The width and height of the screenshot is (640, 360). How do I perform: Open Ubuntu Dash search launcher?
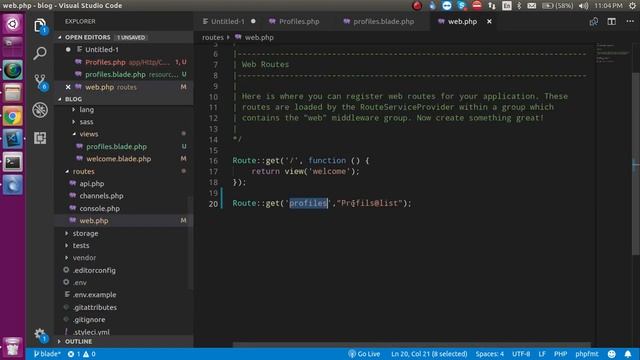point(13,24)
